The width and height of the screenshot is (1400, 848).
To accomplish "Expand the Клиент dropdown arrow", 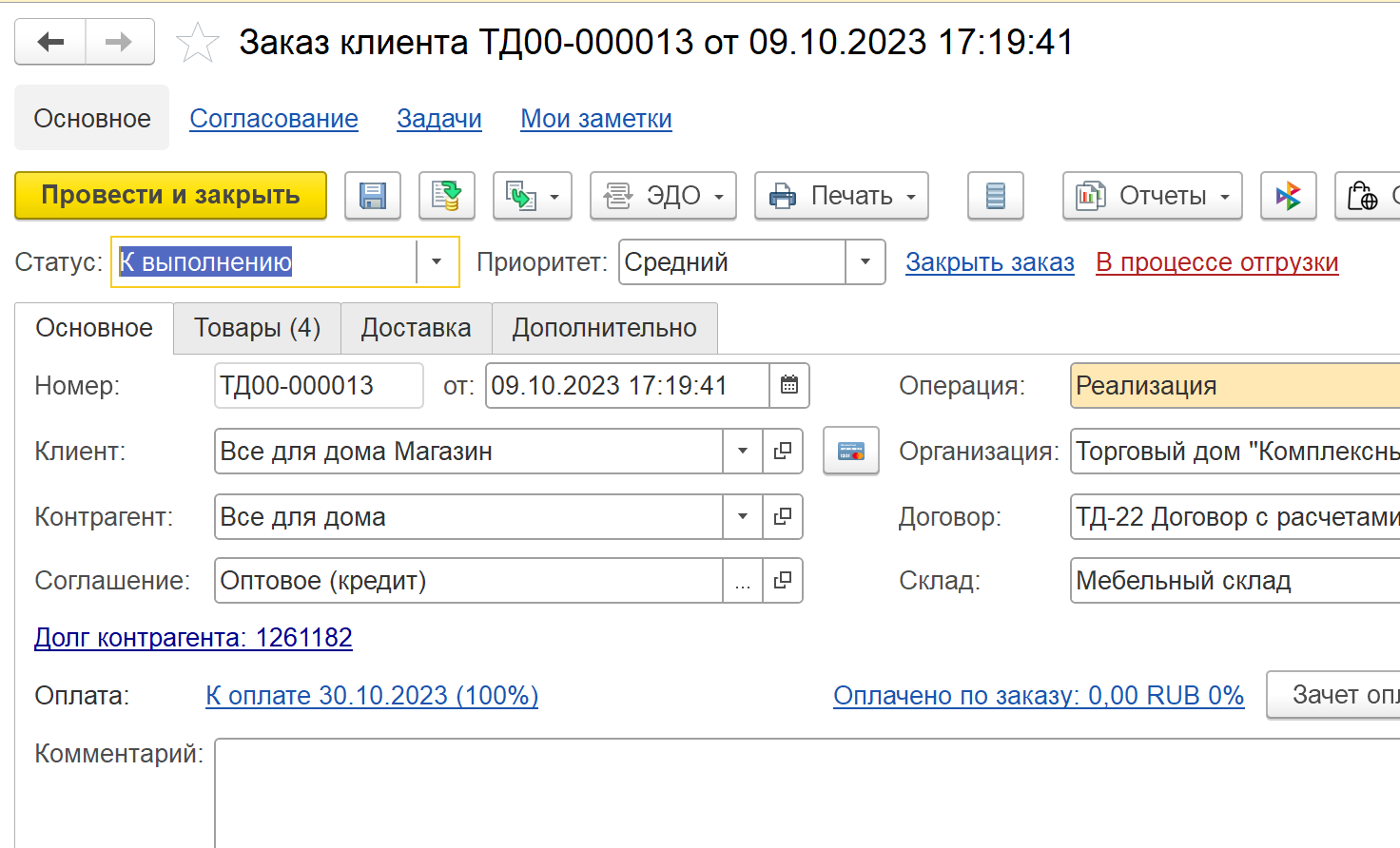I will (x=743, y=452).
